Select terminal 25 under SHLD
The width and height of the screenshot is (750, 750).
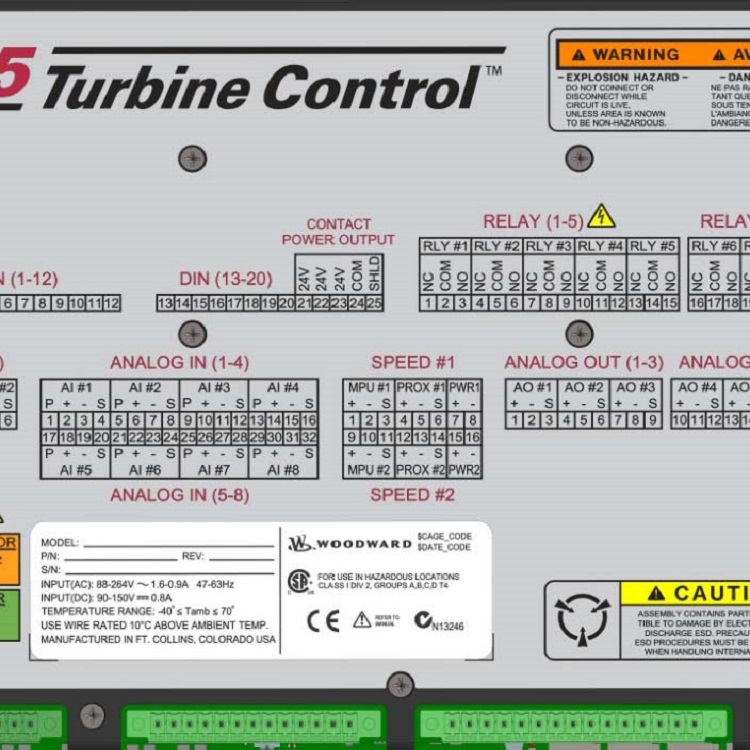(x=374, y=303)
